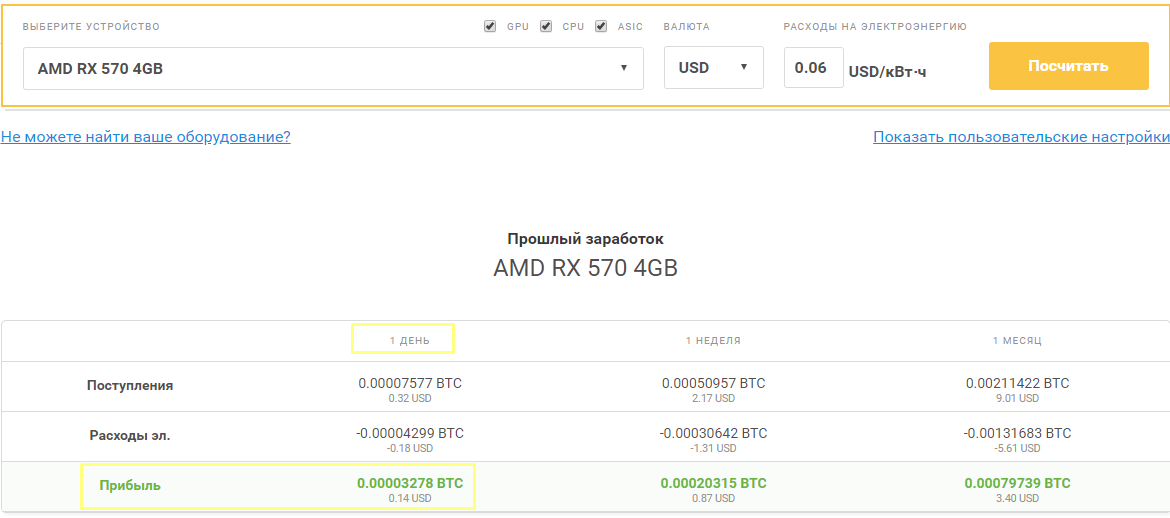1170x518 pixels.
Task: Click the profit value 0.00003278 BTC
Action: [x=410, y=484]
